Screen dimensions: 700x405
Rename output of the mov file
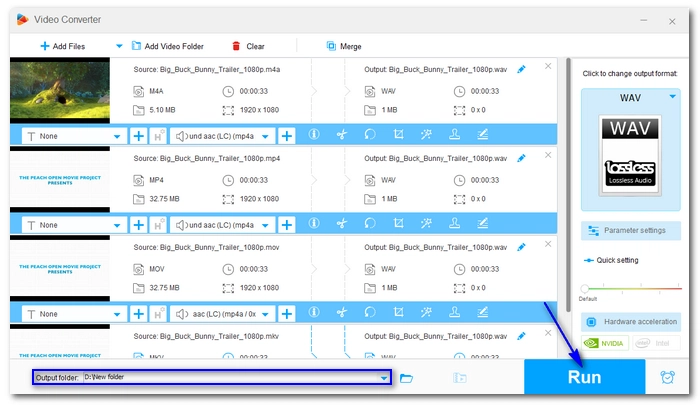tap(521, 247)
